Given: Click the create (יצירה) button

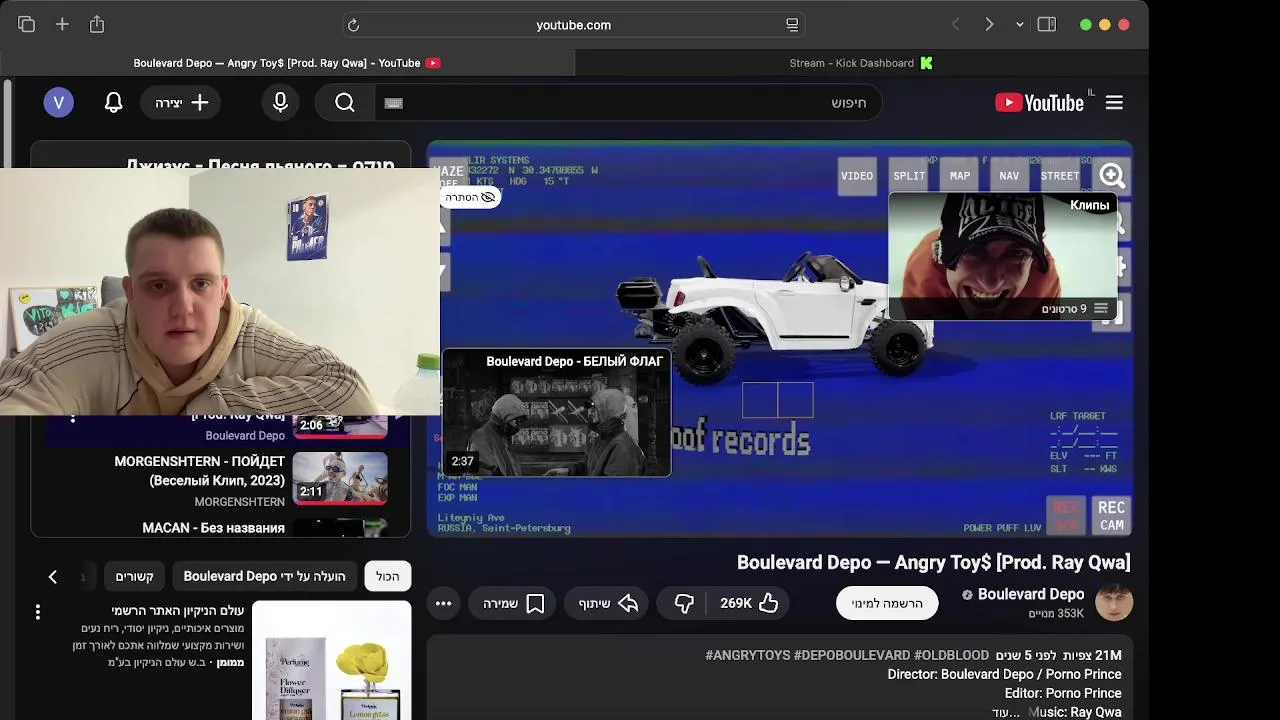Looking at the screenshot, I should [181, 103].
